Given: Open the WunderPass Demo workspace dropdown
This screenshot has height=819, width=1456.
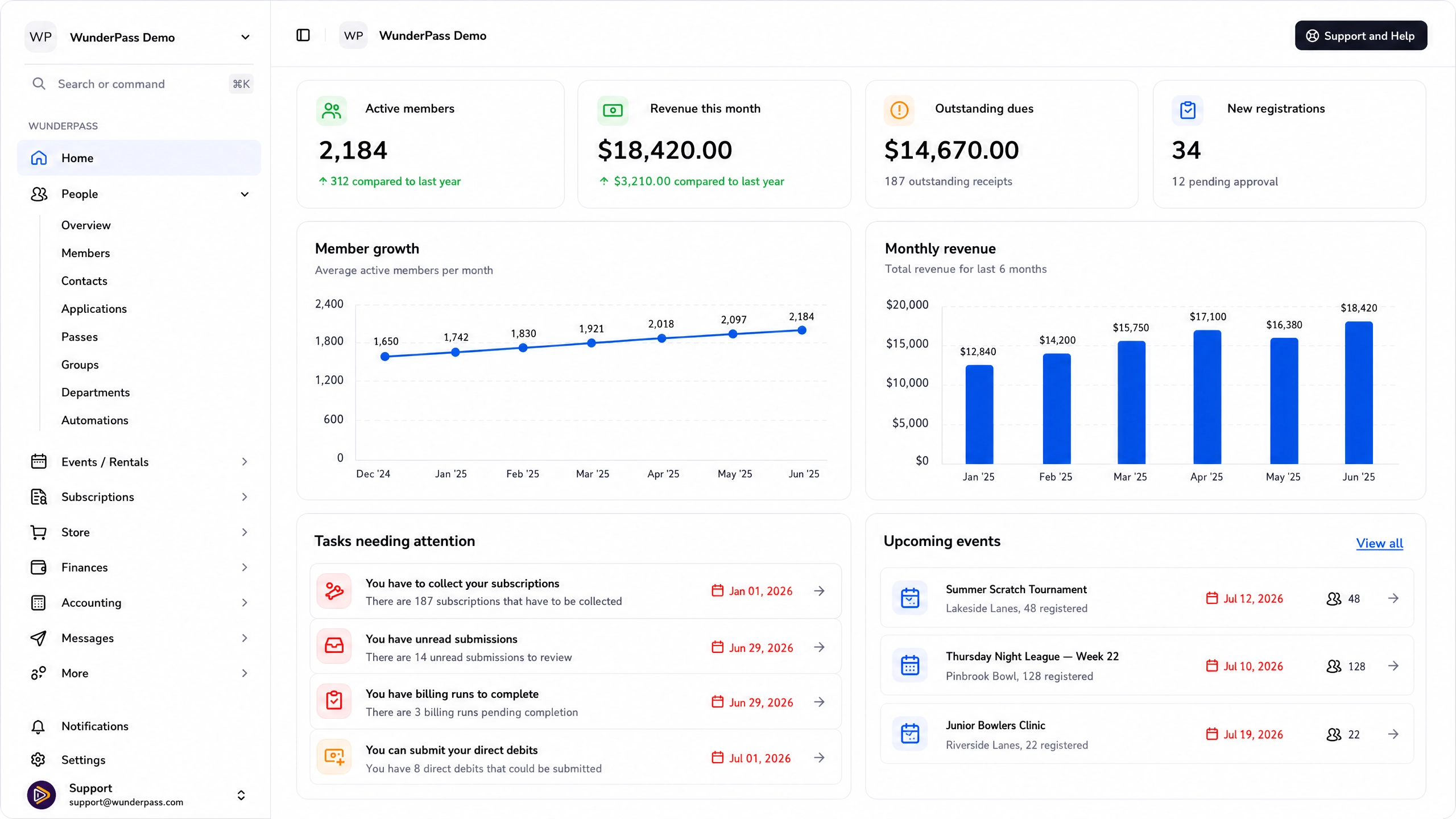Looking at the screenshot, I should pos(245,37).
